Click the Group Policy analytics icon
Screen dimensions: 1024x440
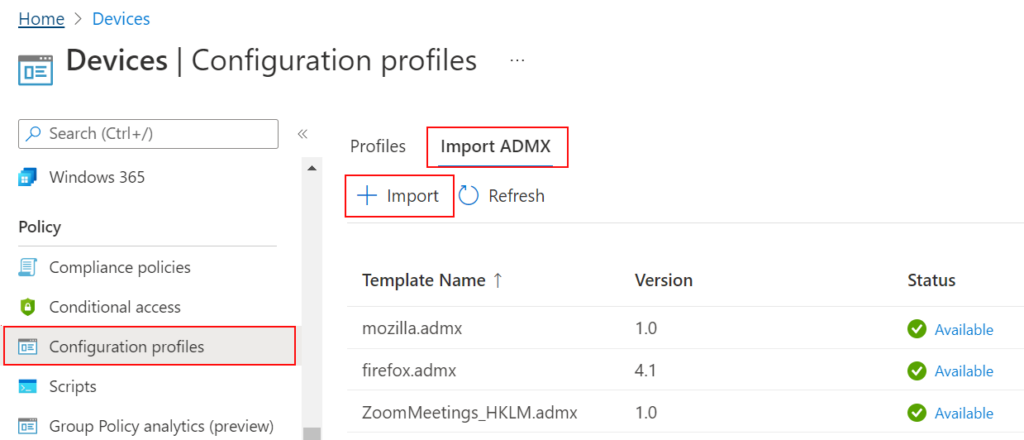point(27,426)
